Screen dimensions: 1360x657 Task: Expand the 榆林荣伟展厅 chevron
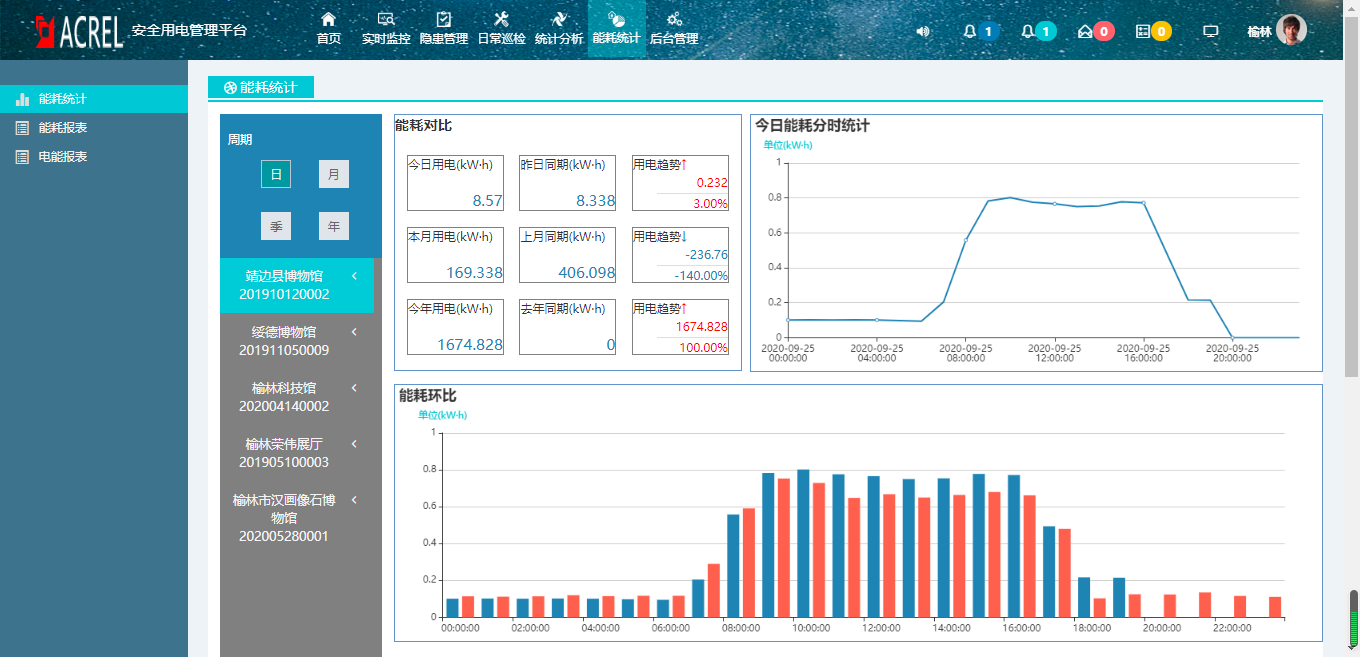click(354, 444)
